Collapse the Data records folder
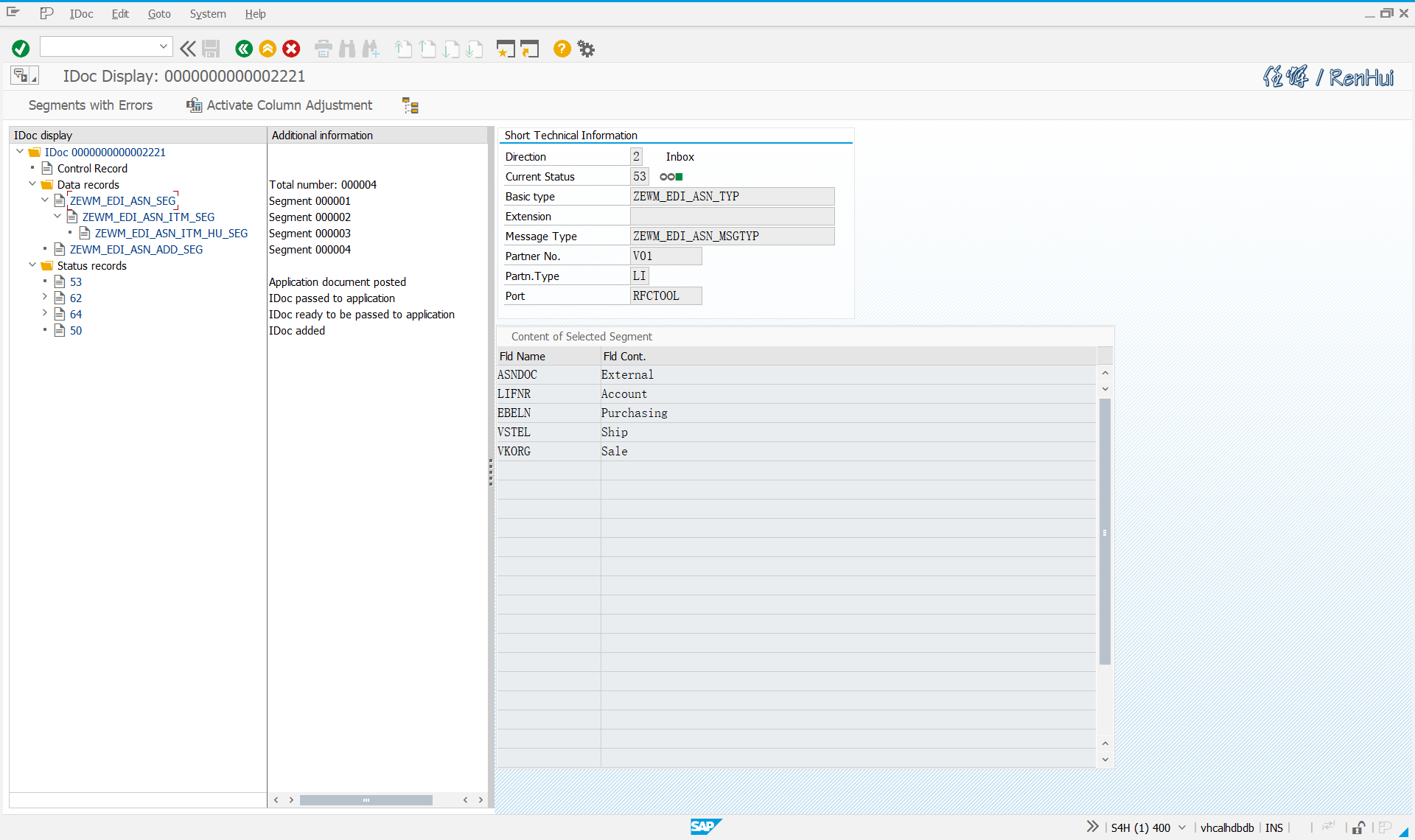The image size is (1415, 840). 32,184
